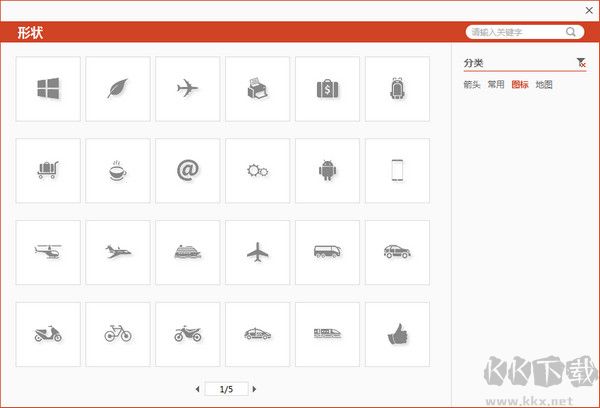Select the dollar briefcase icon
The width and height of the screenshot is (600, 408).
[327, 89]
